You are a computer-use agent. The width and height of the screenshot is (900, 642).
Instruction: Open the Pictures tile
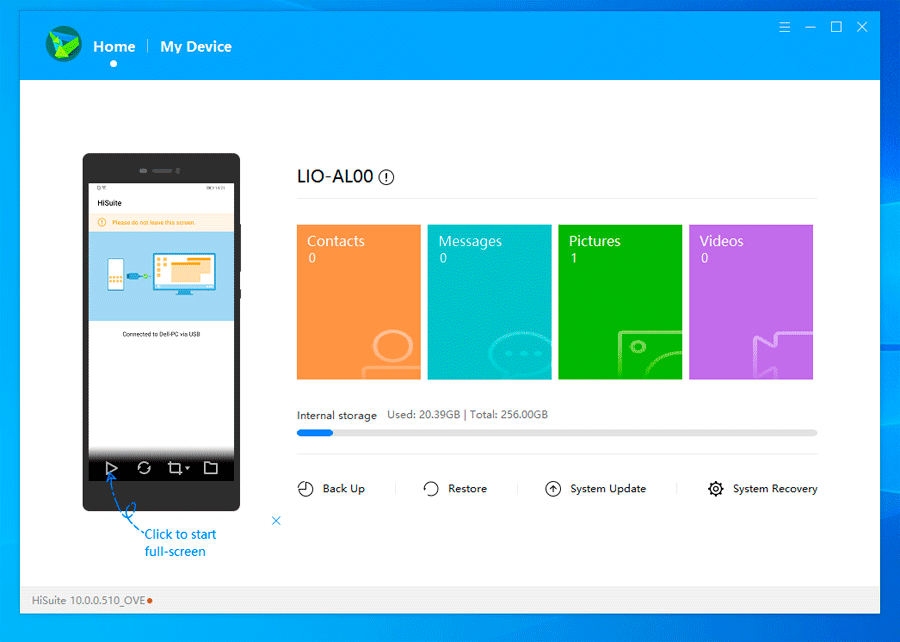tap(620, 302)
